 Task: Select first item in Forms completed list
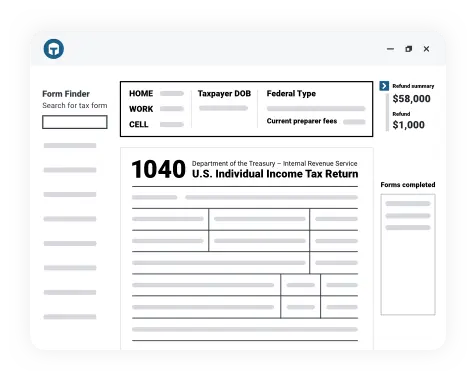(408, 204)
